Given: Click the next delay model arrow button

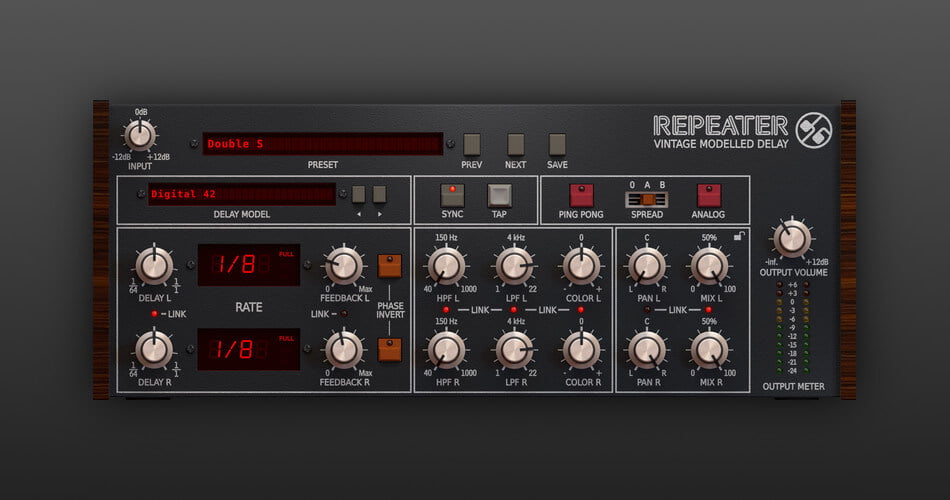Looking at the screenshot, I should click(x=379, y=194).
